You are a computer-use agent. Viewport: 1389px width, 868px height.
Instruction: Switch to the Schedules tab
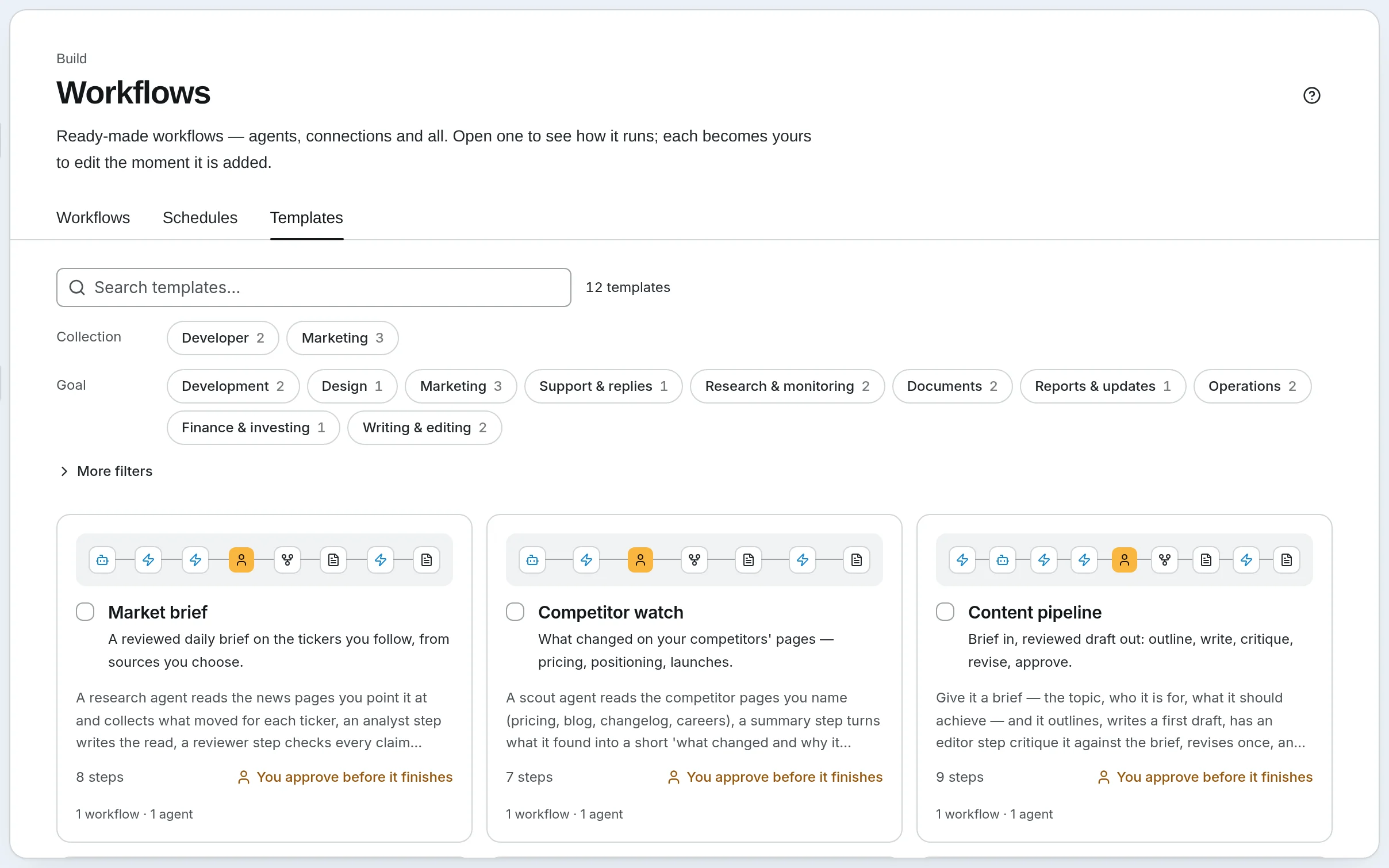[x=200, y=218]
